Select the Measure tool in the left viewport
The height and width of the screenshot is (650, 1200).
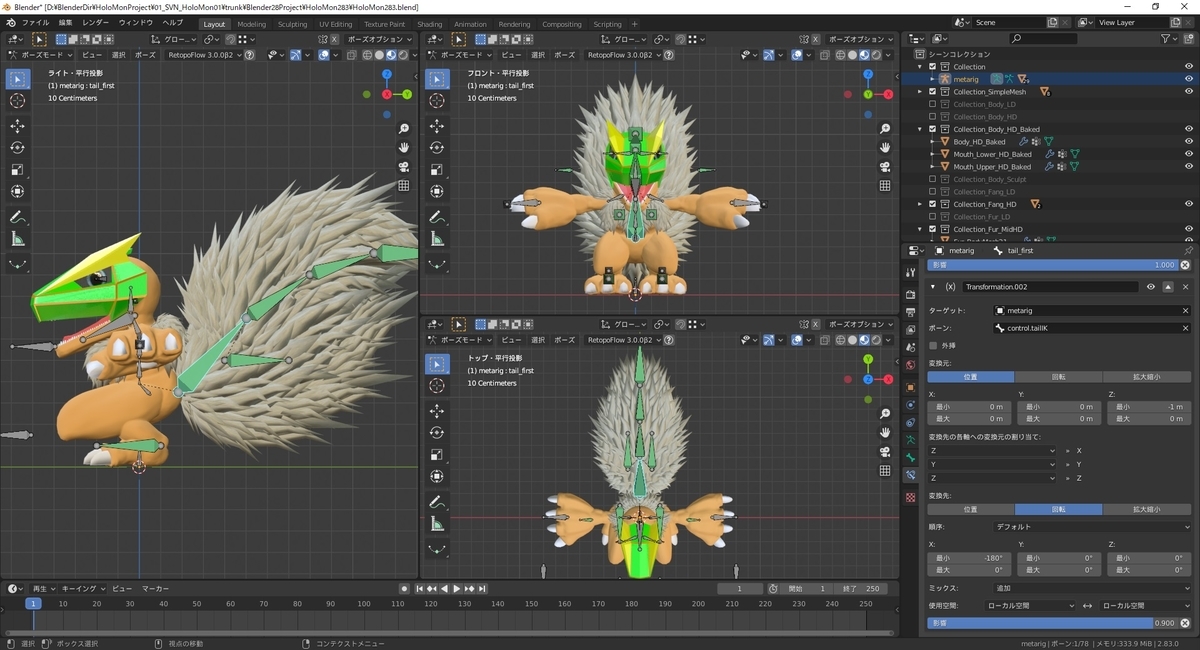pyautogui.click(x=18, y=239)
